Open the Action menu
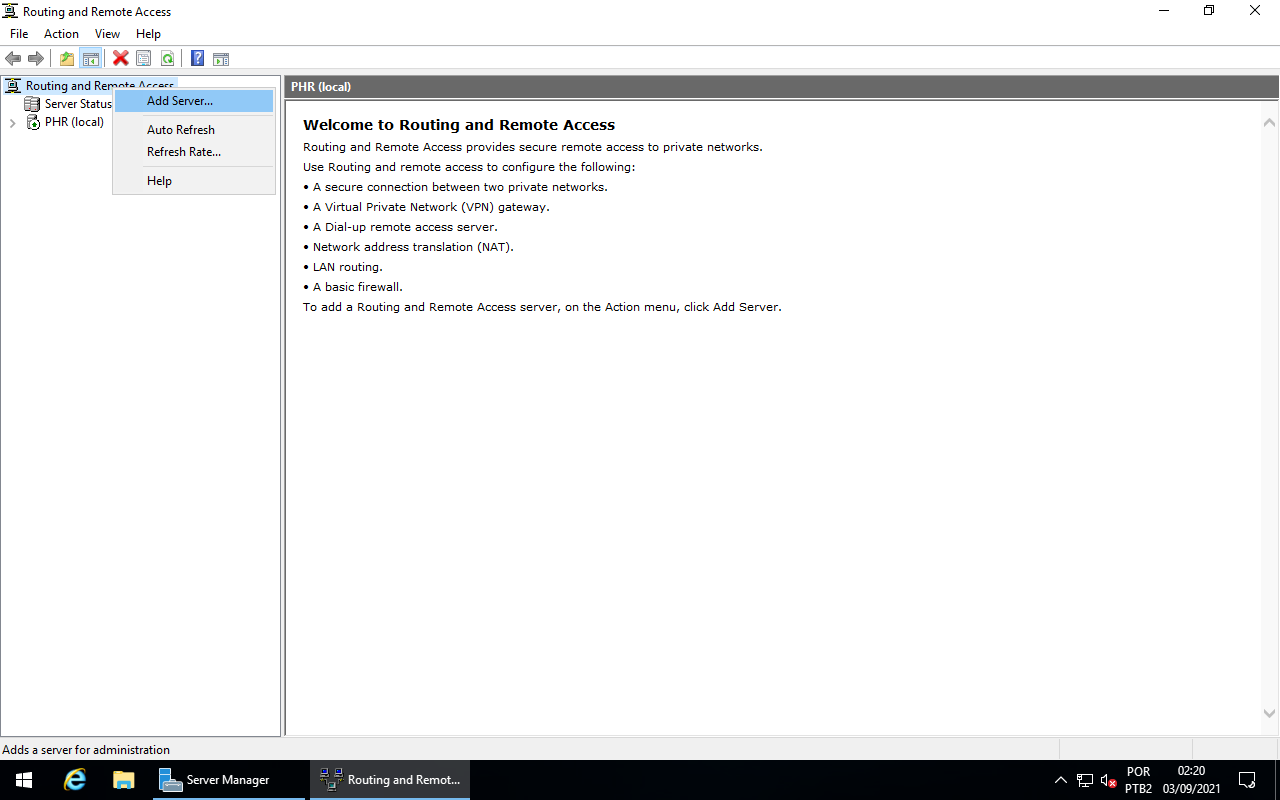Image resolution: width=1280 pixels, height=800 pixels. pyautogui.click(x=61, y=33)
